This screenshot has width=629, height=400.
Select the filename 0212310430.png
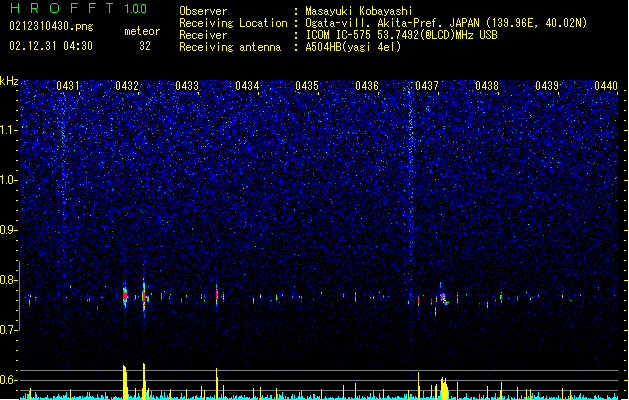51,27
